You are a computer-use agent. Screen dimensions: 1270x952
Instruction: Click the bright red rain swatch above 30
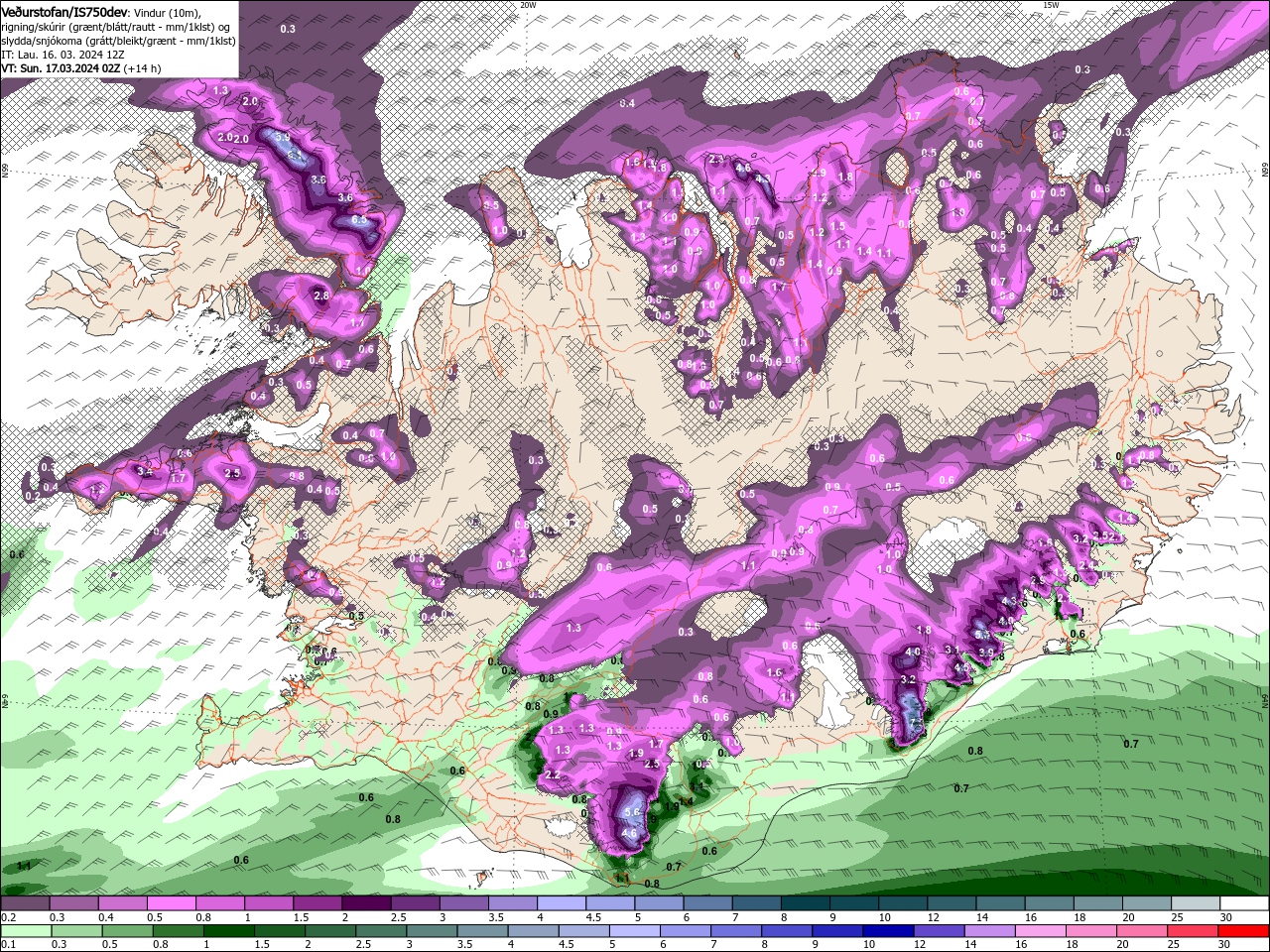[1244, 931]
